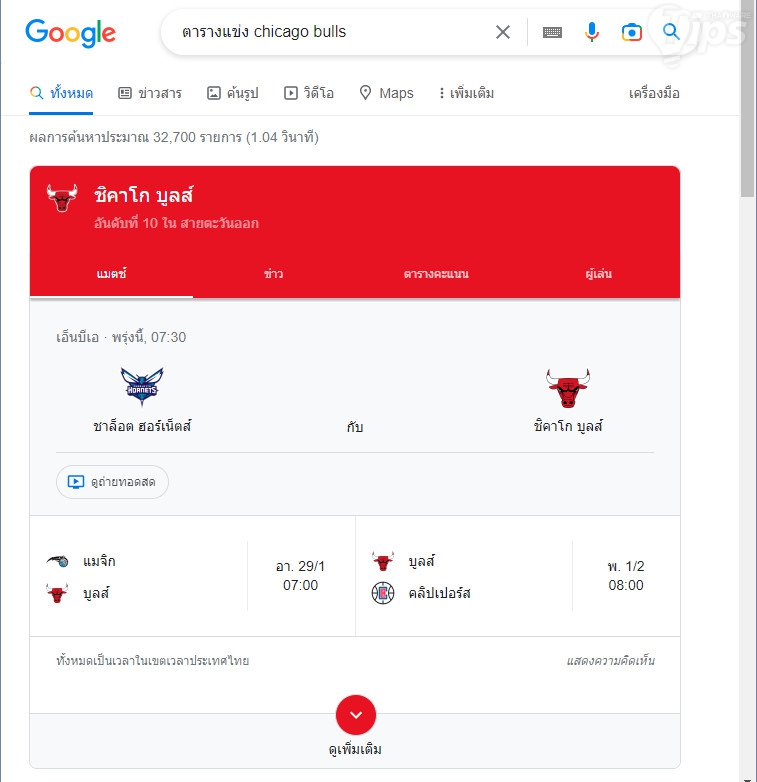The height and width of the screenshot is (782, 757).
Task: Click the Google logo
Action: pyautogui.click(x=70, y=33)
